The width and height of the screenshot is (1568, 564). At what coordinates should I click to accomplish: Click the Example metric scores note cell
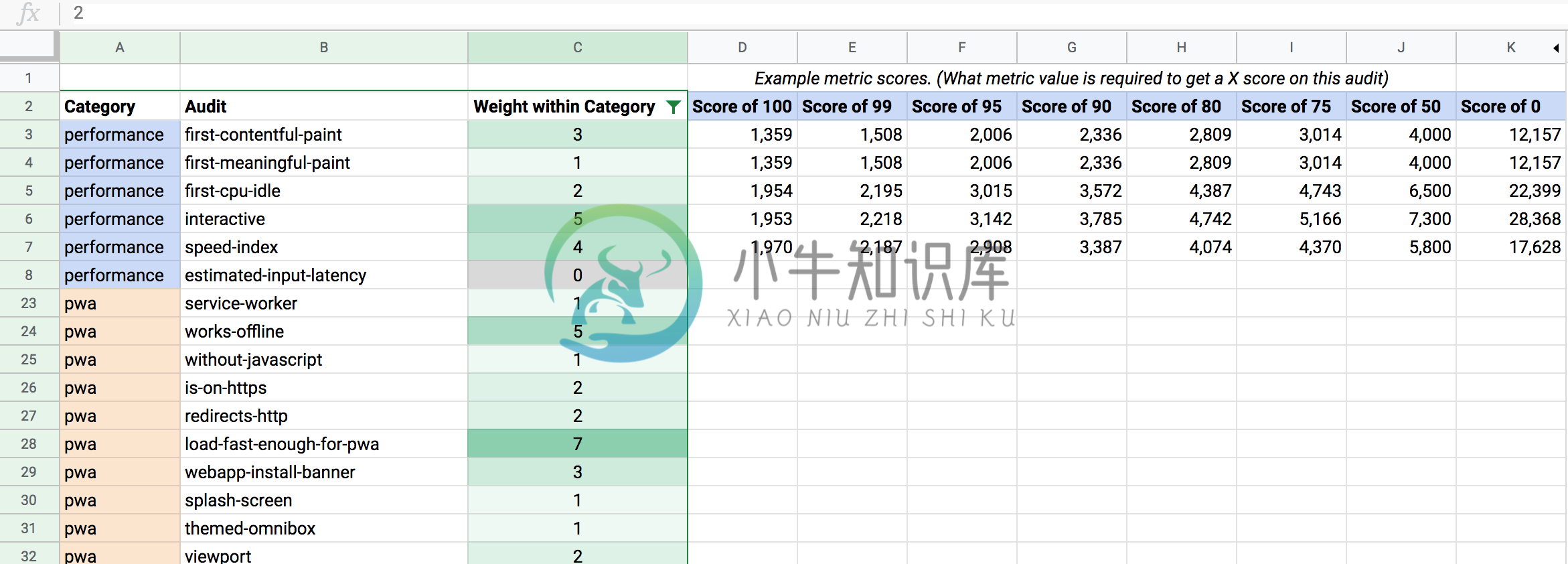point(1072,78)
